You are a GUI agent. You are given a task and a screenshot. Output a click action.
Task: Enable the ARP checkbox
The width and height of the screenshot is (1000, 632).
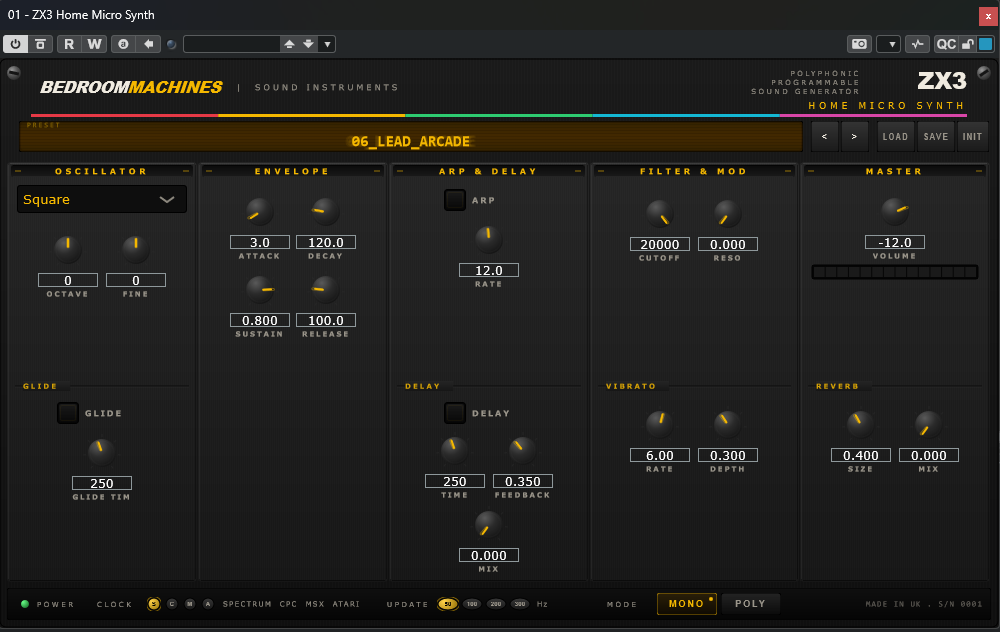pos(455,200)
